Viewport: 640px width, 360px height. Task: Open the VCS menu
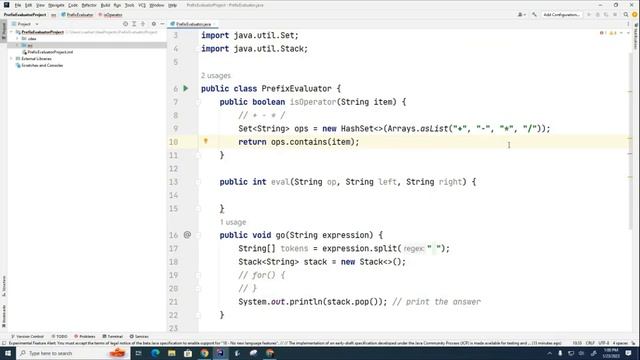click(x=142, y=5)
